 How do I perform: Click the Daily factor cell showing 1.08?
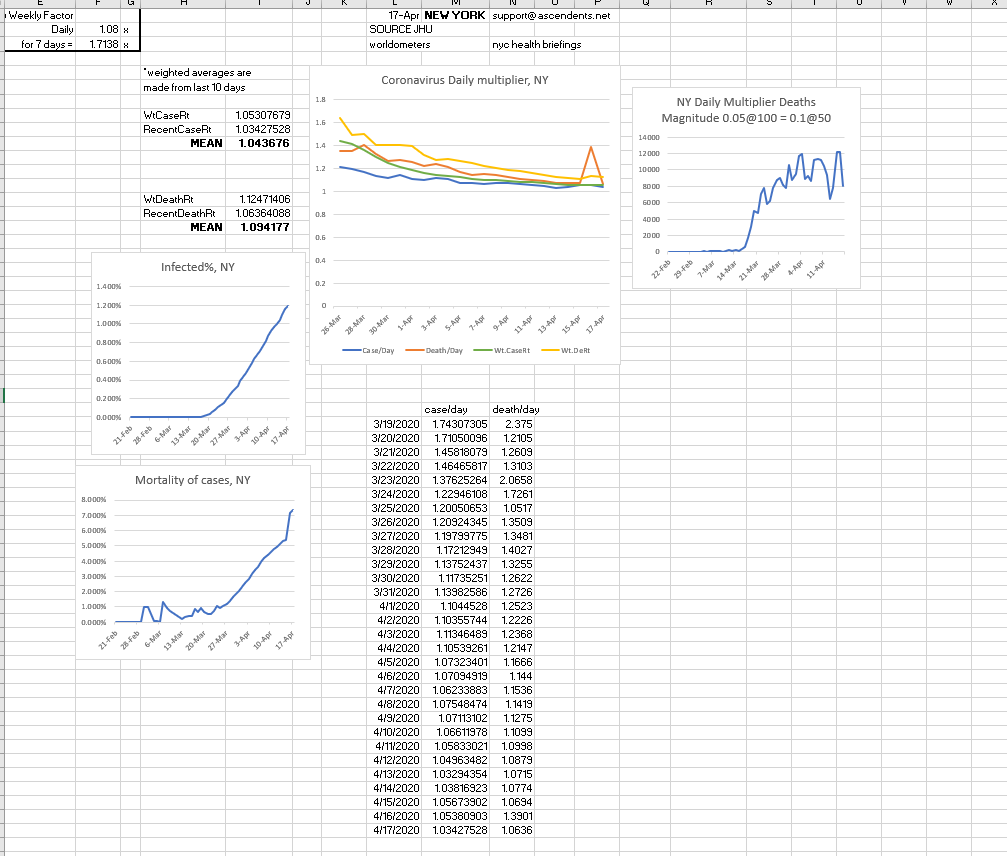[x=103, y=30]
